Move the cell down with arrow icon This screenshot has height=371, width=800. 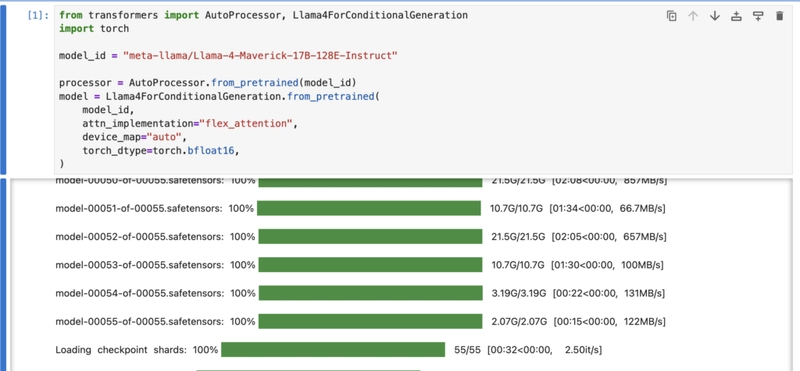pyautogui.click(x=715, y=16)
